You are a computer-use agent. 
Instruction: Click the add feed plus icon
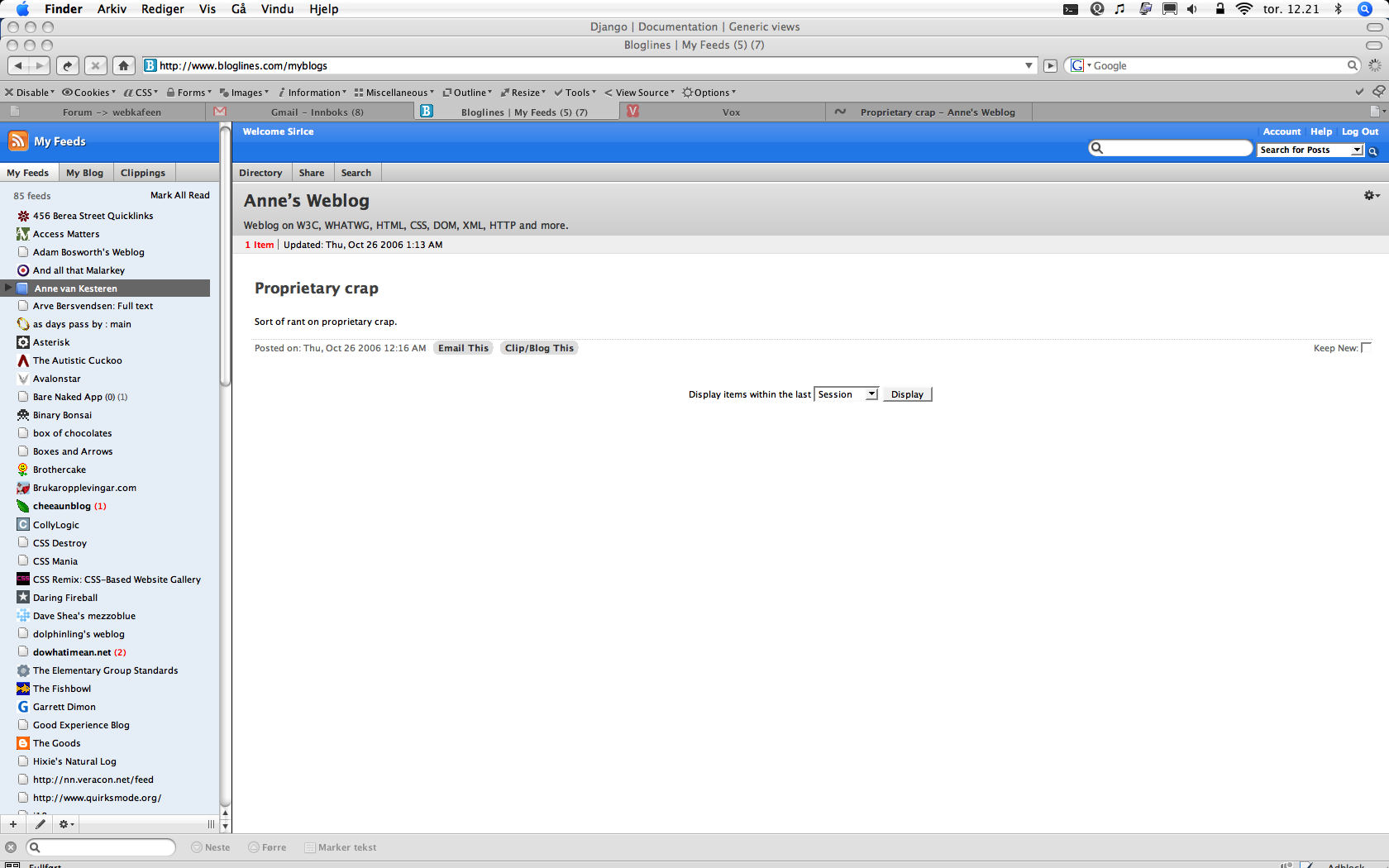coord(13,824)
